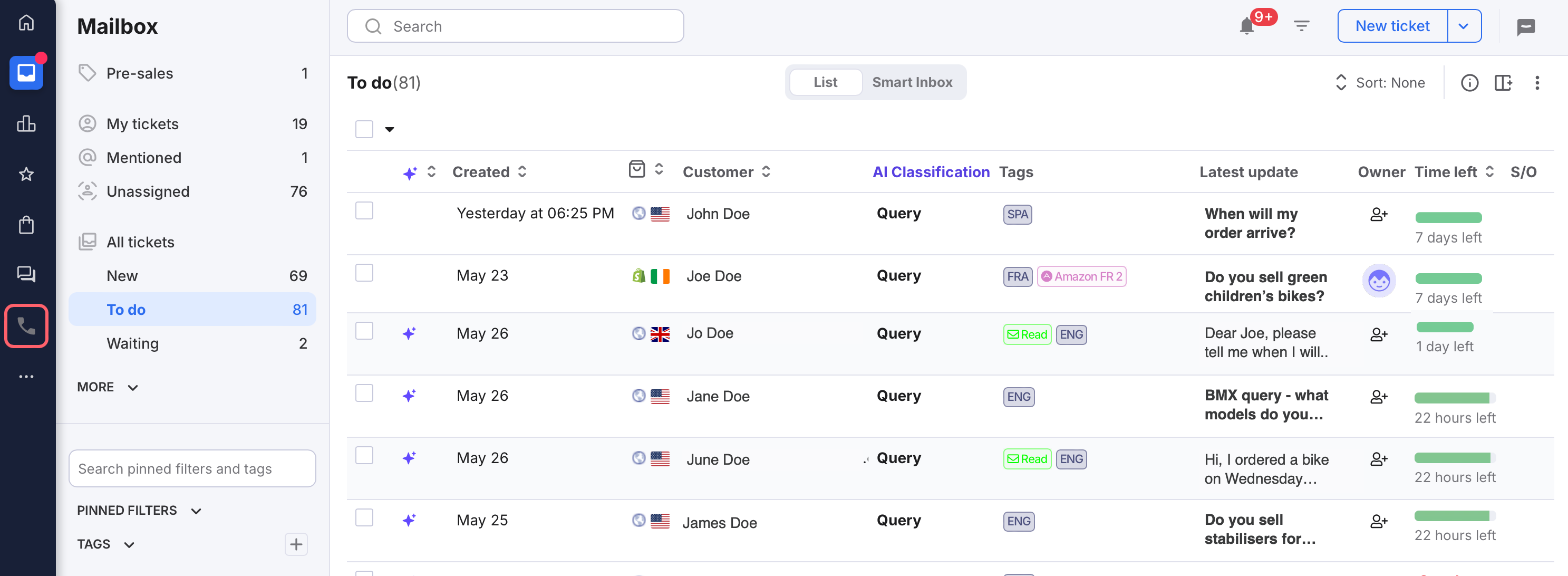The width and height of the screenshot is (1568, 576).
Task: Sort by the Customer column
Action: tap(726, 172)
